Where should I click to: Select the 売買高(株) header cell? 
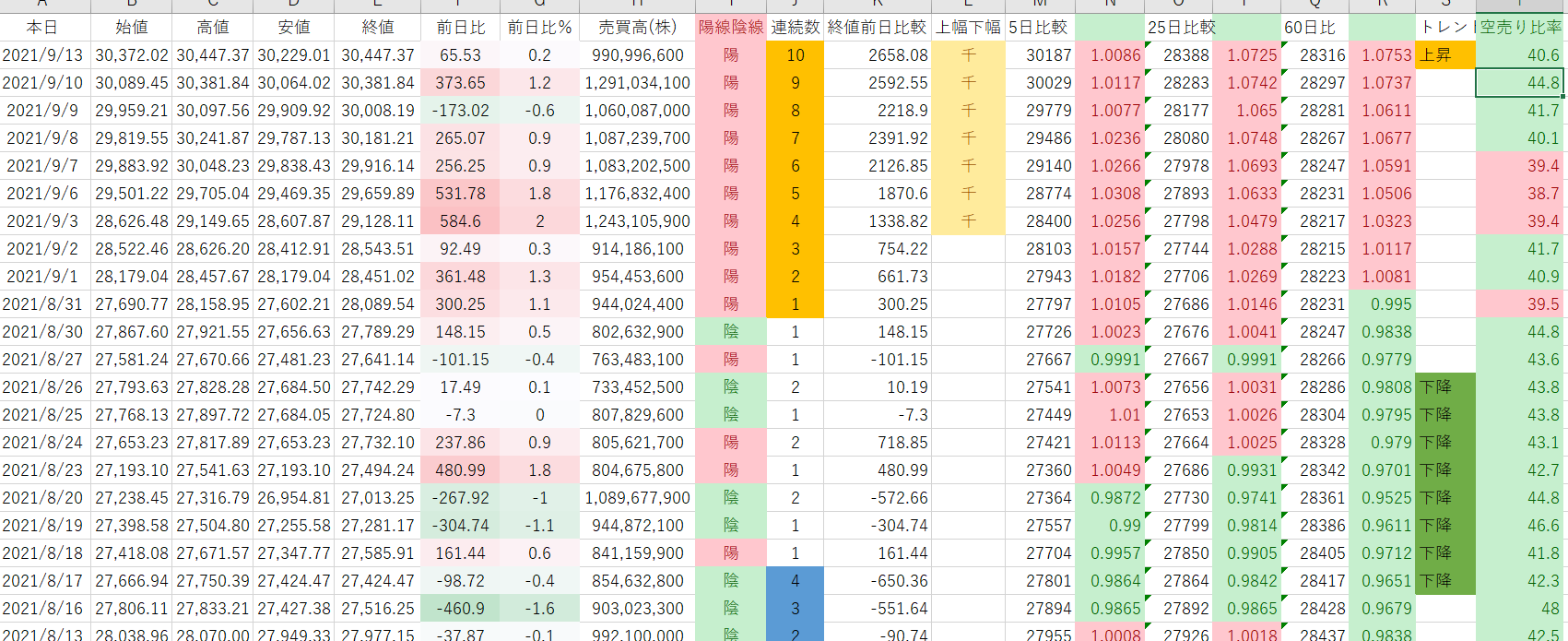637,28
